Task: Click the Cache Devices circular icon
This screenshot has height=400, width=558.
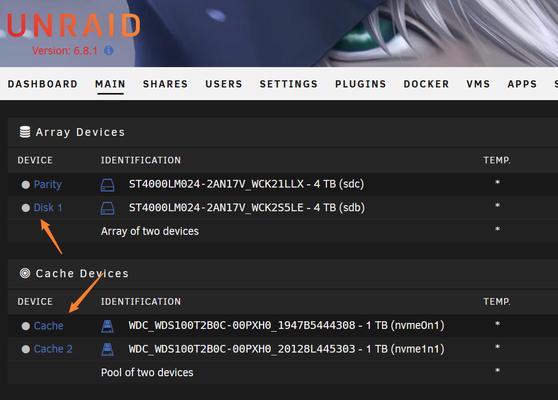Action: click(25, 273)
